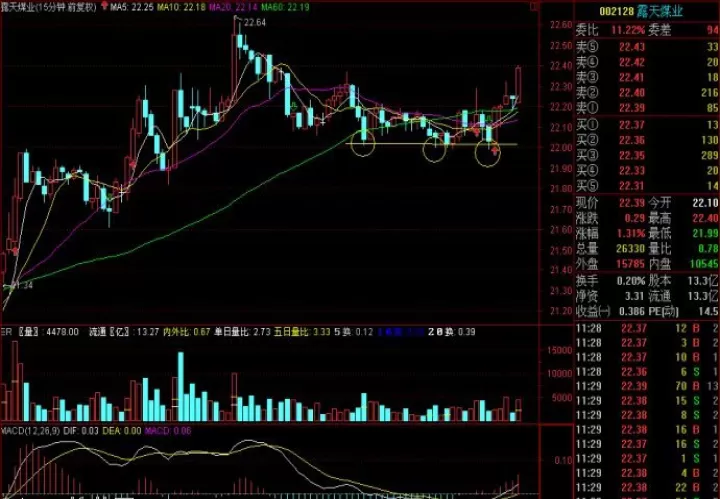Click the 单日量比: 2.73 label
This screenshot has width=720, height=499.
click(242, 332)
